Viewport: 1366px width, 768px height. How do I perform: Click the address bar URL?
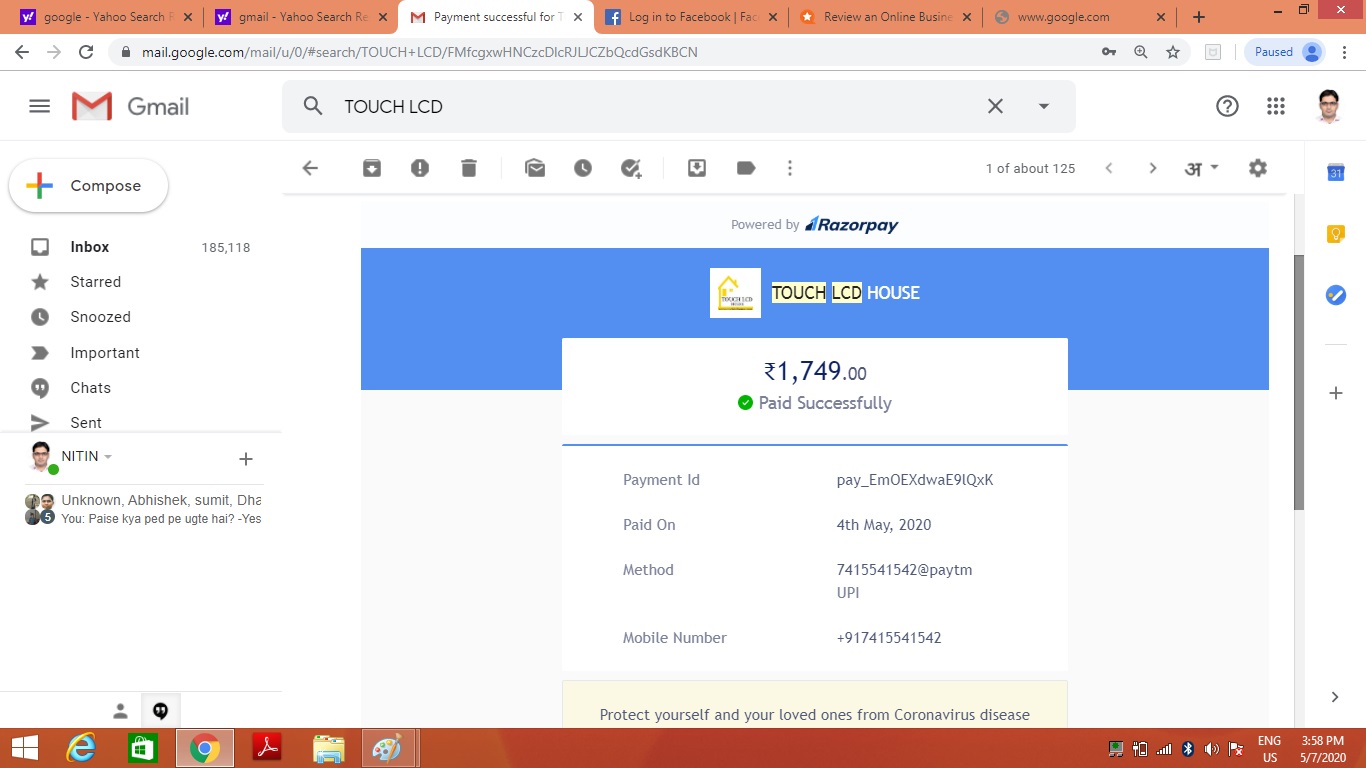pos(419,52)
